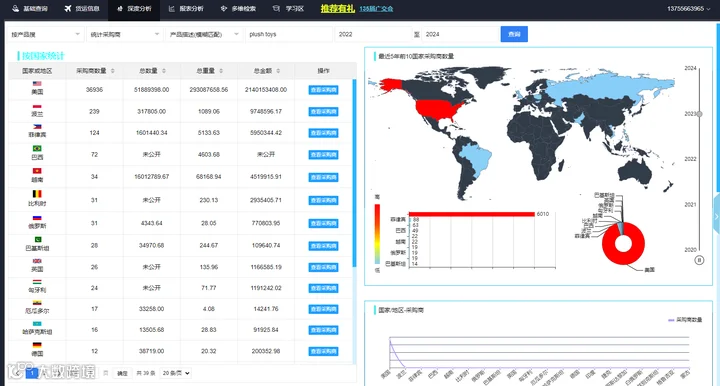The width and height of the screenshot is (720, 386).
Task: Open the 推荐有礼 promotional link
Action: [x=338, y=8]
